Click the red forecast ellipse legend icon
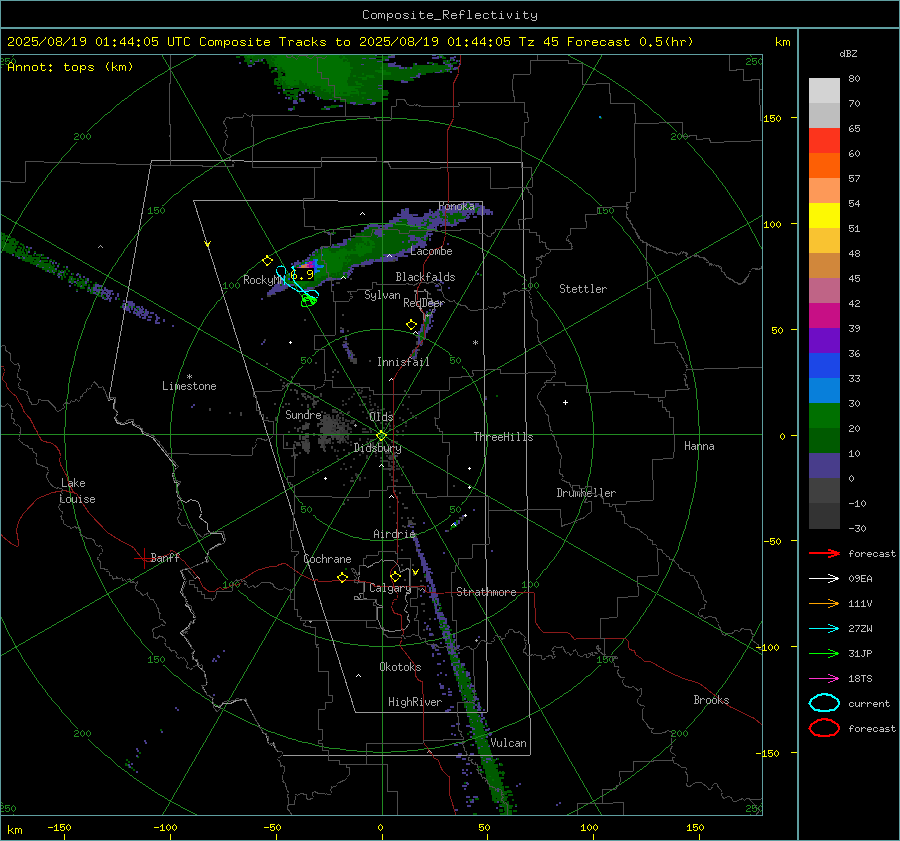 click(824, 728)
